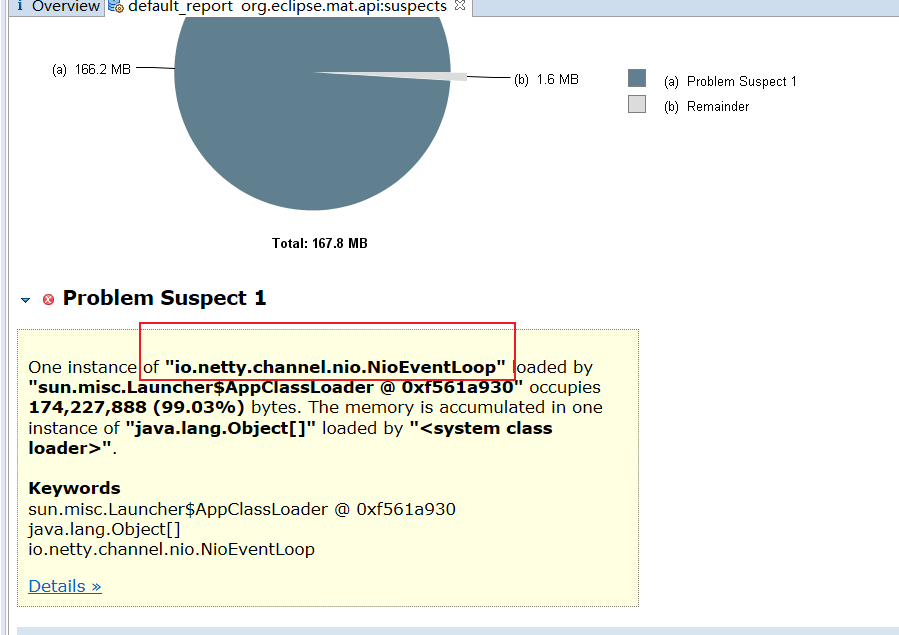Image resolution: width=899 pixels, height=635 pixels.
Task: Click the thin Remainder pie slice
Action: point(440,76)
